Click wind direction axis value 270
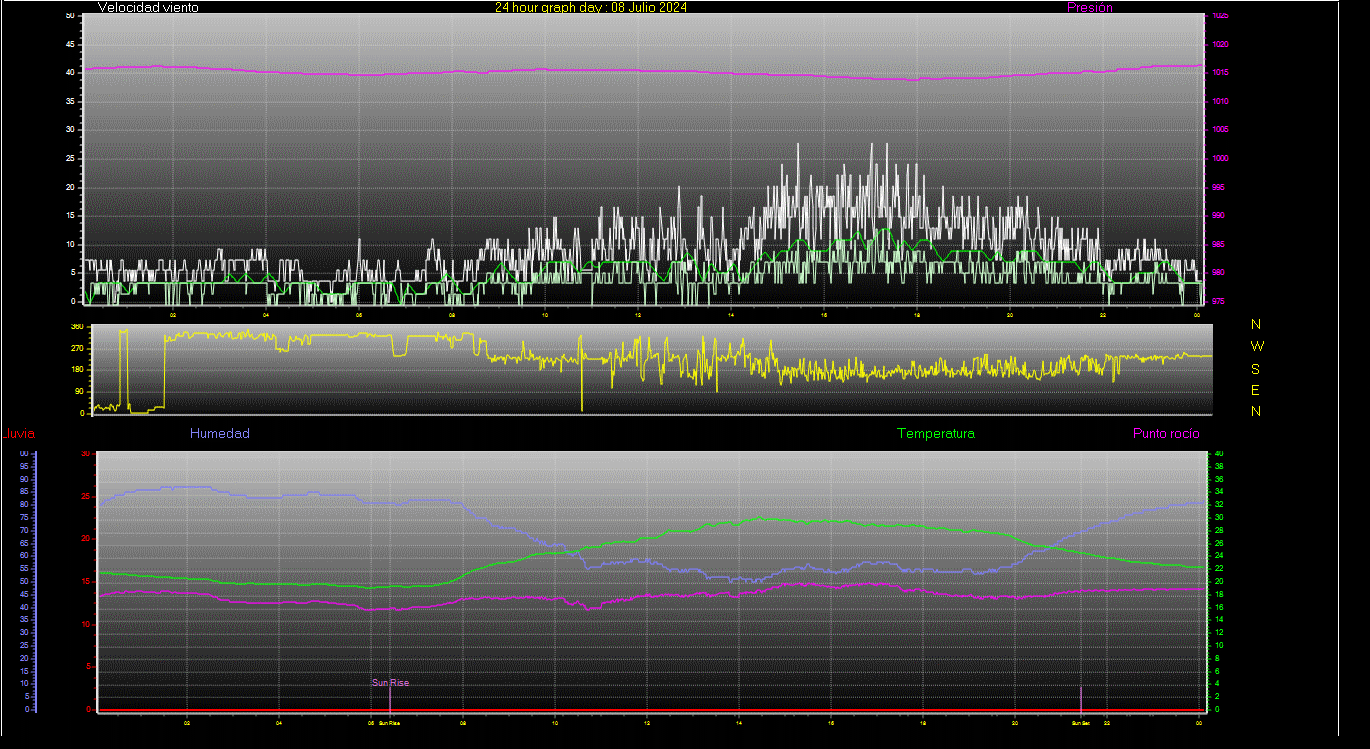The width and height of the screenshot is (1370, 749). click(x=77, y=348)
